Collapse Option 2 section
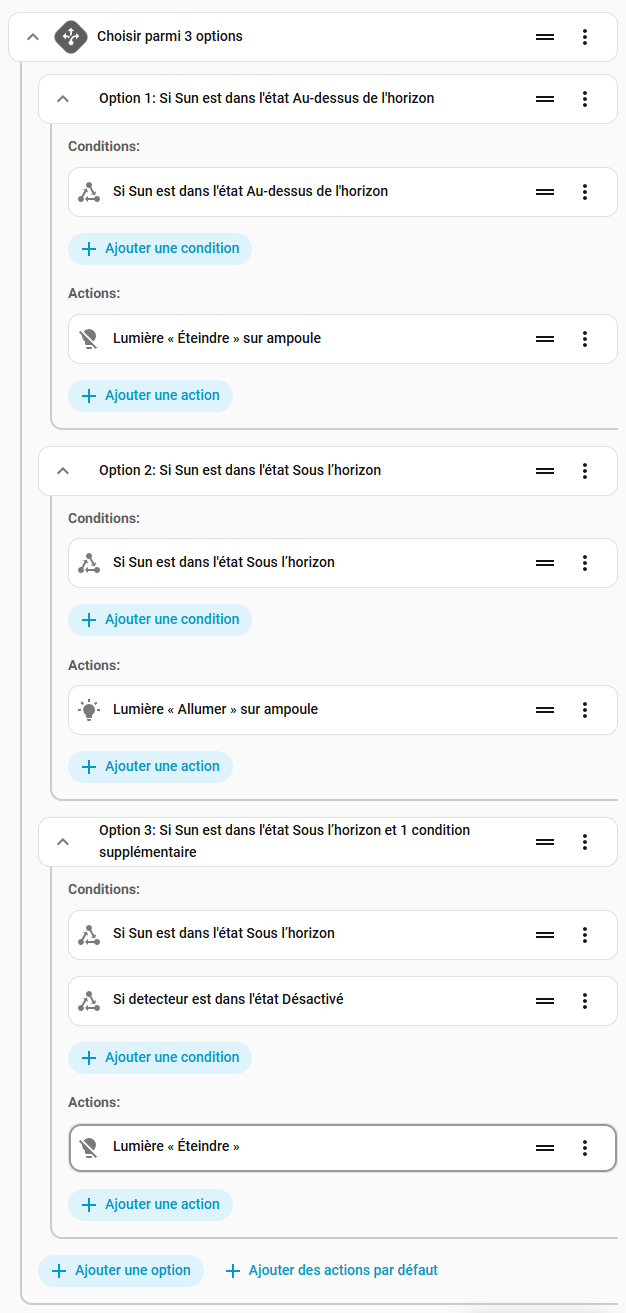The width and height of the screenshot is (626, 1313). click(x=63, y=471)
